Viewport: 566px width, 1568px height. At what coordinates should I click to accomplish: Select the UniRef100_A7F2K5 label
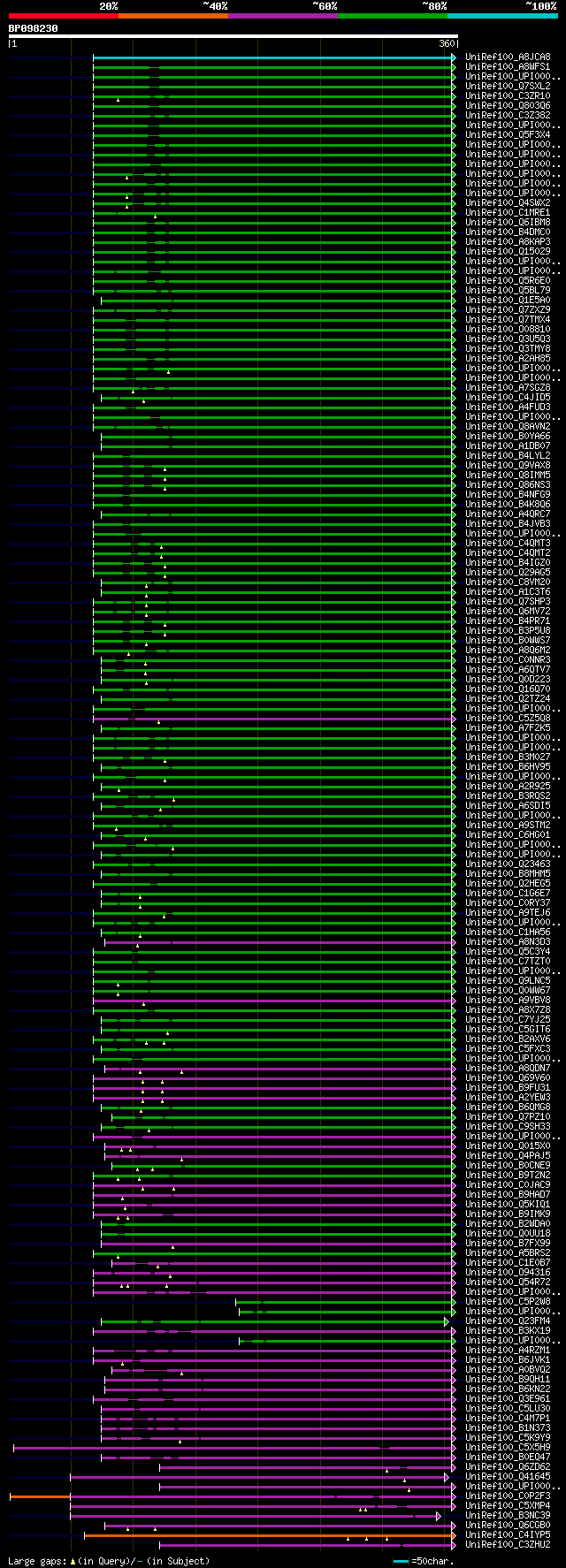[x=508, y=728]
